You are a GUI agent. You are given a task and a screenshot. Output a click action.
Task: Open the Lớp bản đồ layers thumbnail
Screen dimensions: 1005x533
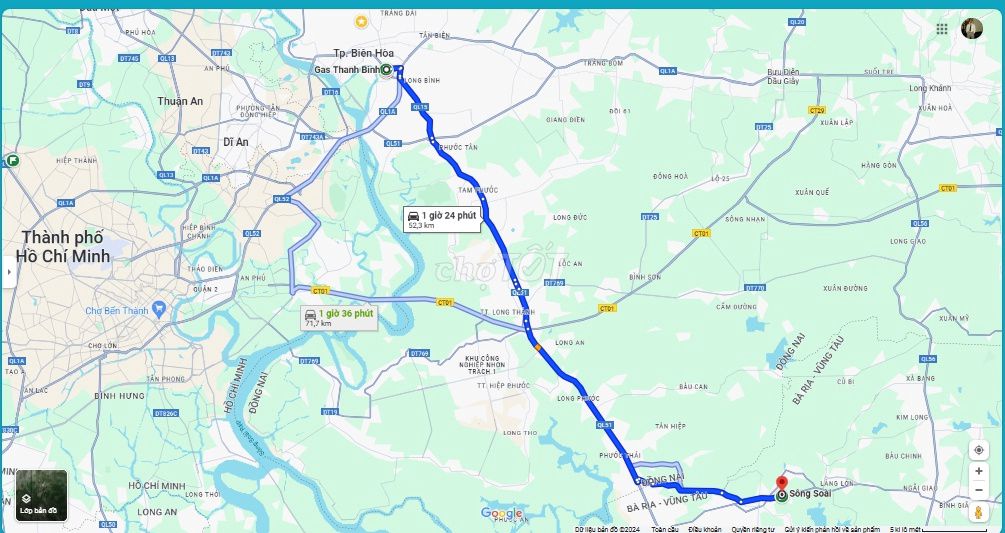[x=42, y=496]
